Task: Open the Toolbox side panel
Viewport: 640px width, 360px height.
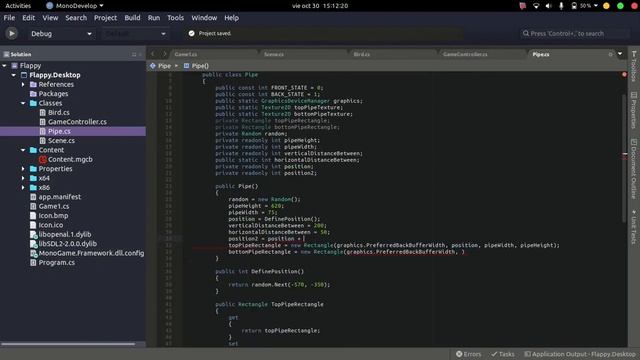Action: [x=633, y=66]
